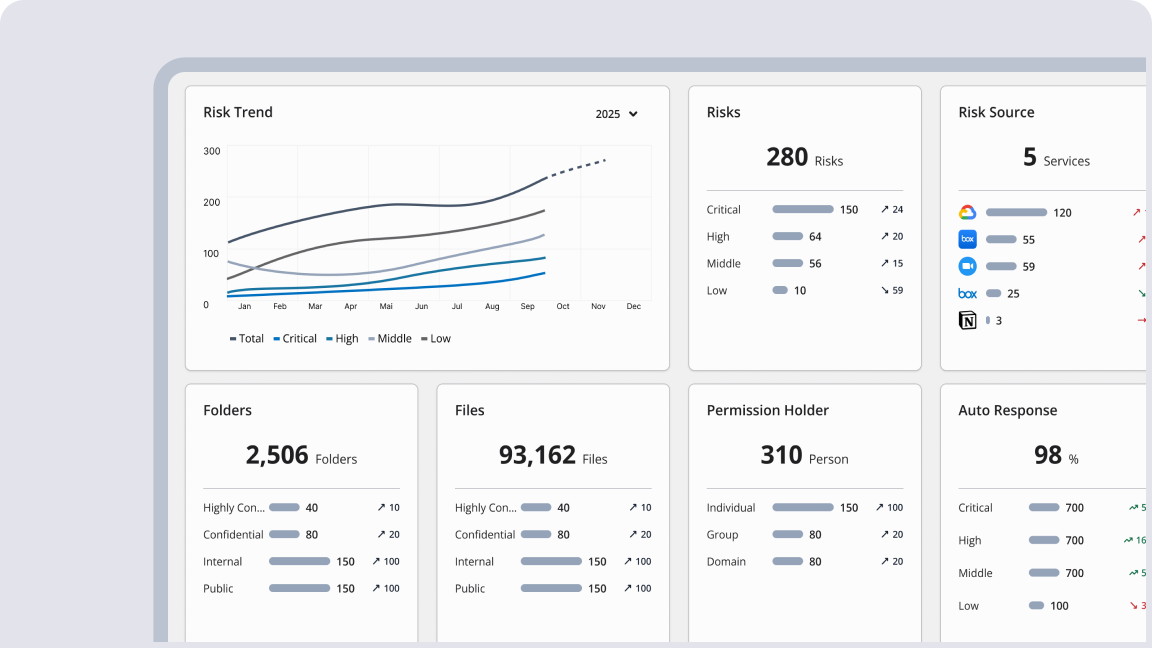Screen dimensions: 1152x648
Task: Click Critical row in Auto Response card
Action: [x=1052, y=508]
